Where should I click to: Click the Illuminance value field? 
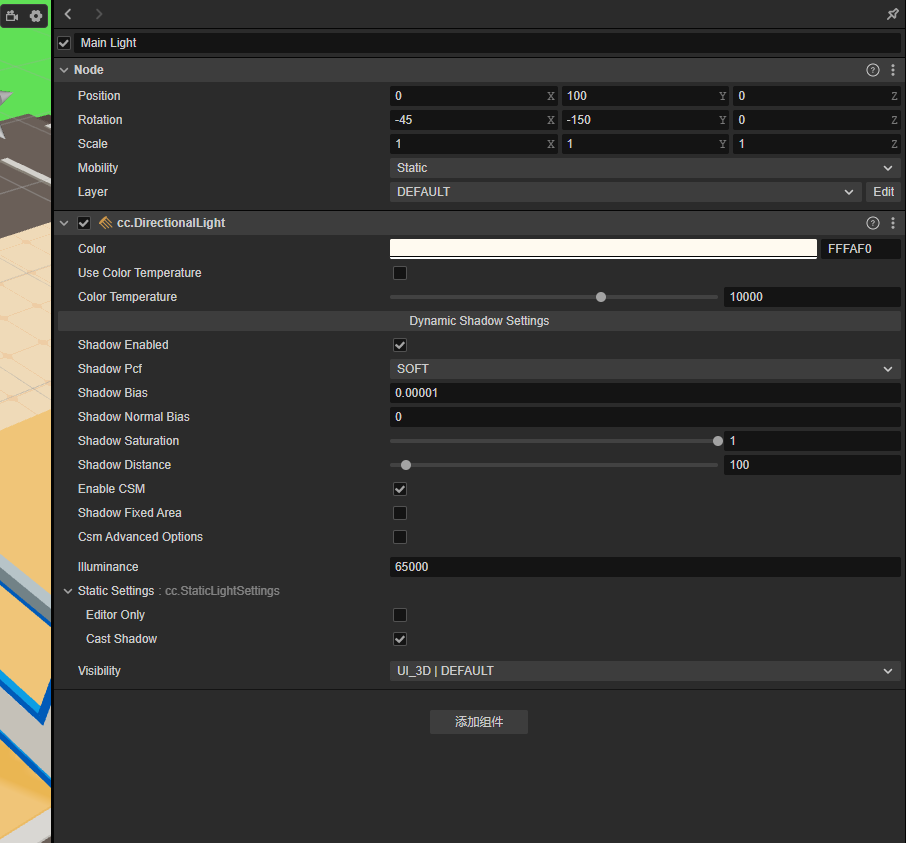click(x=644, y=567)
